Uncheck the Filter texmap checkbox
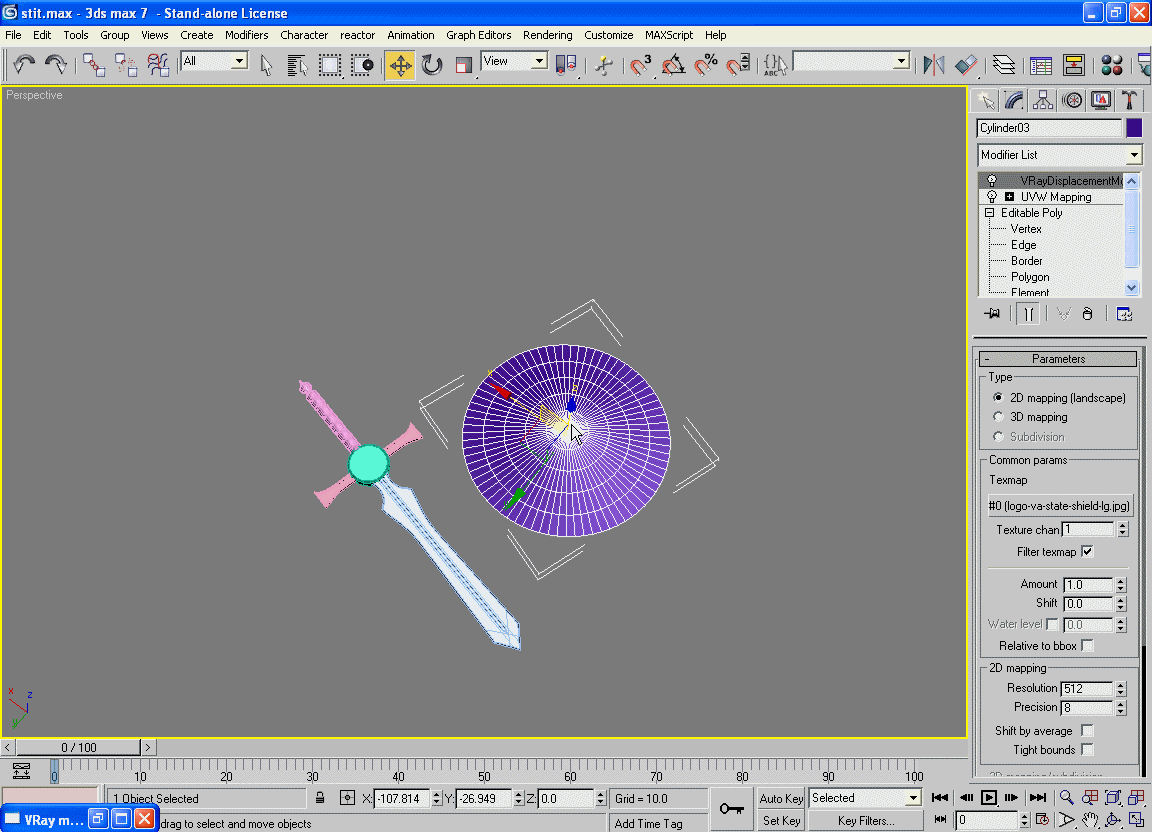The width and height of the screenshot is (1152, 832). pos(1087,552)
